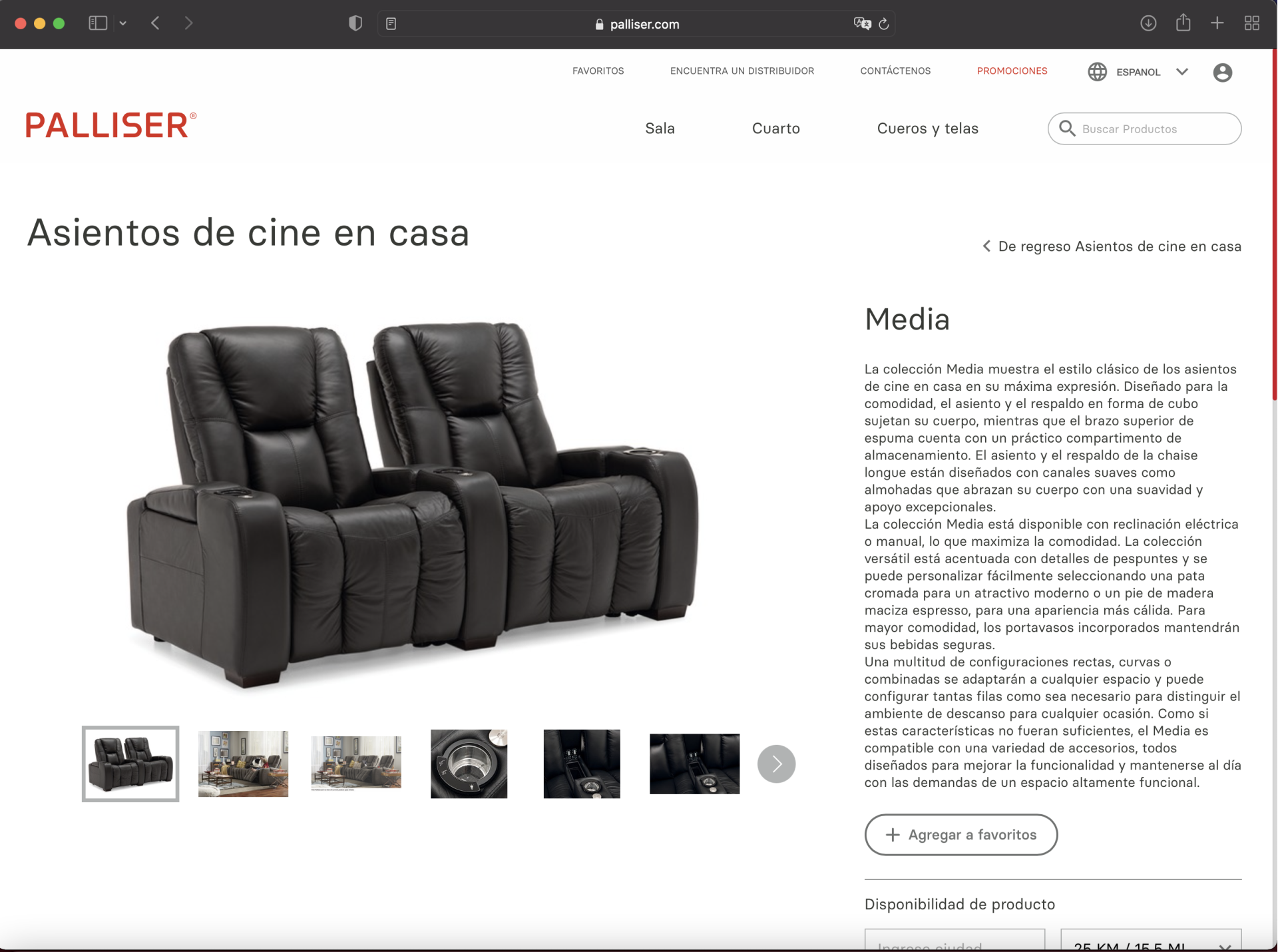Screen dimensions: 1278x952
Task: Open the Sala menu
Action: tap(660, 128)
